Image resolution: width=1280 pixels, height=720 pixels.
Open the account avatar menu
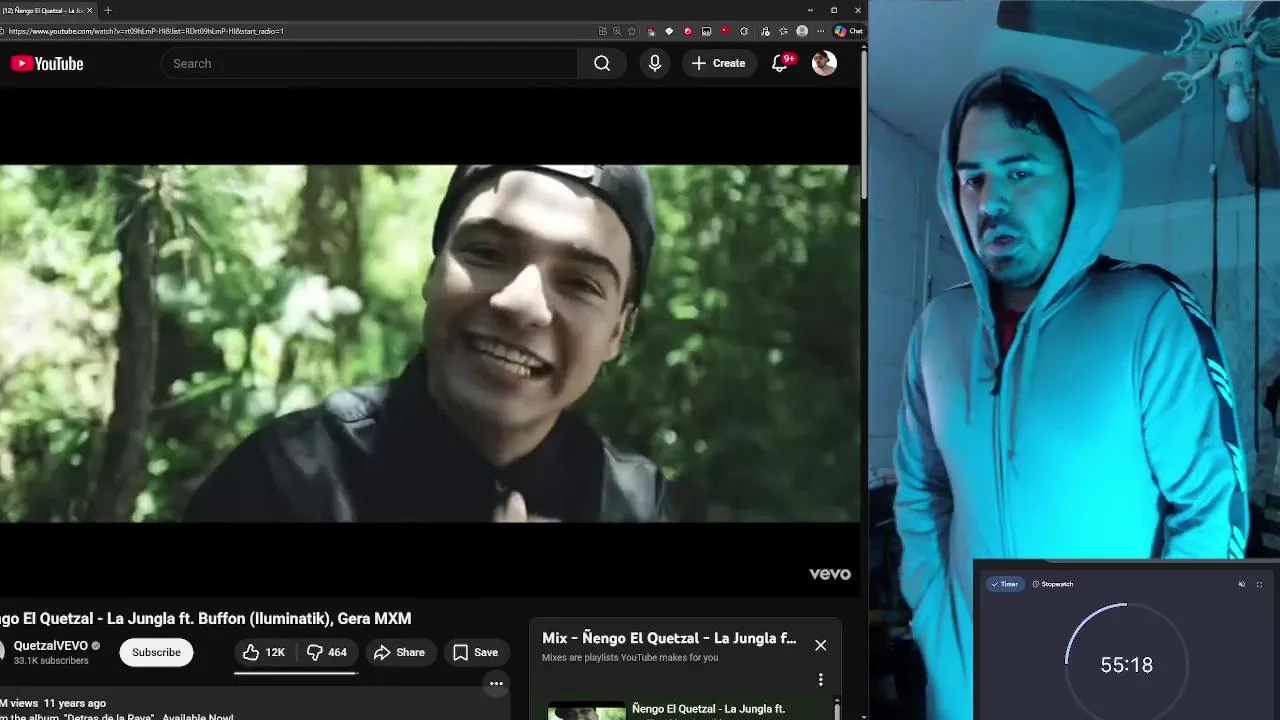824,63
